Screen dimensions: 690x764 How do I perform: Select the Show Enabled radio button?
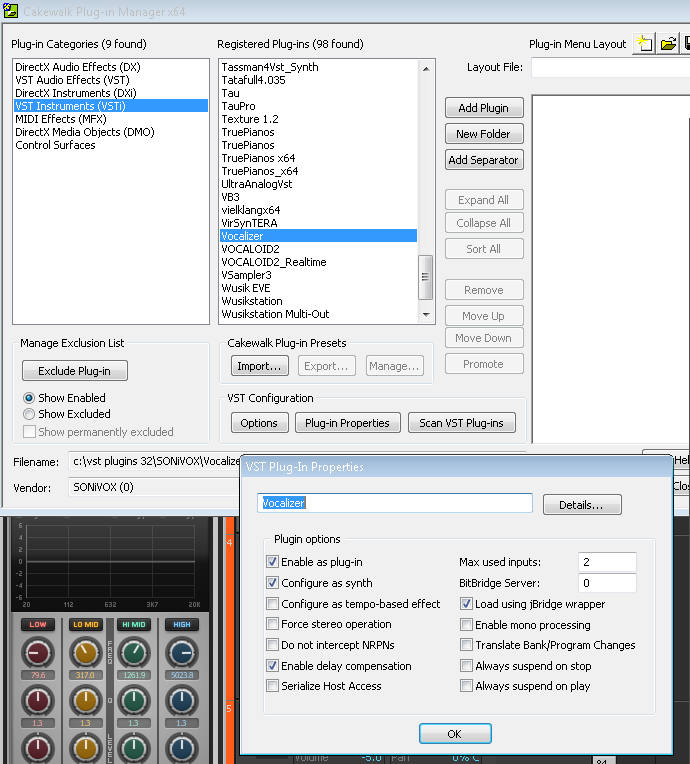click(29, 398)
